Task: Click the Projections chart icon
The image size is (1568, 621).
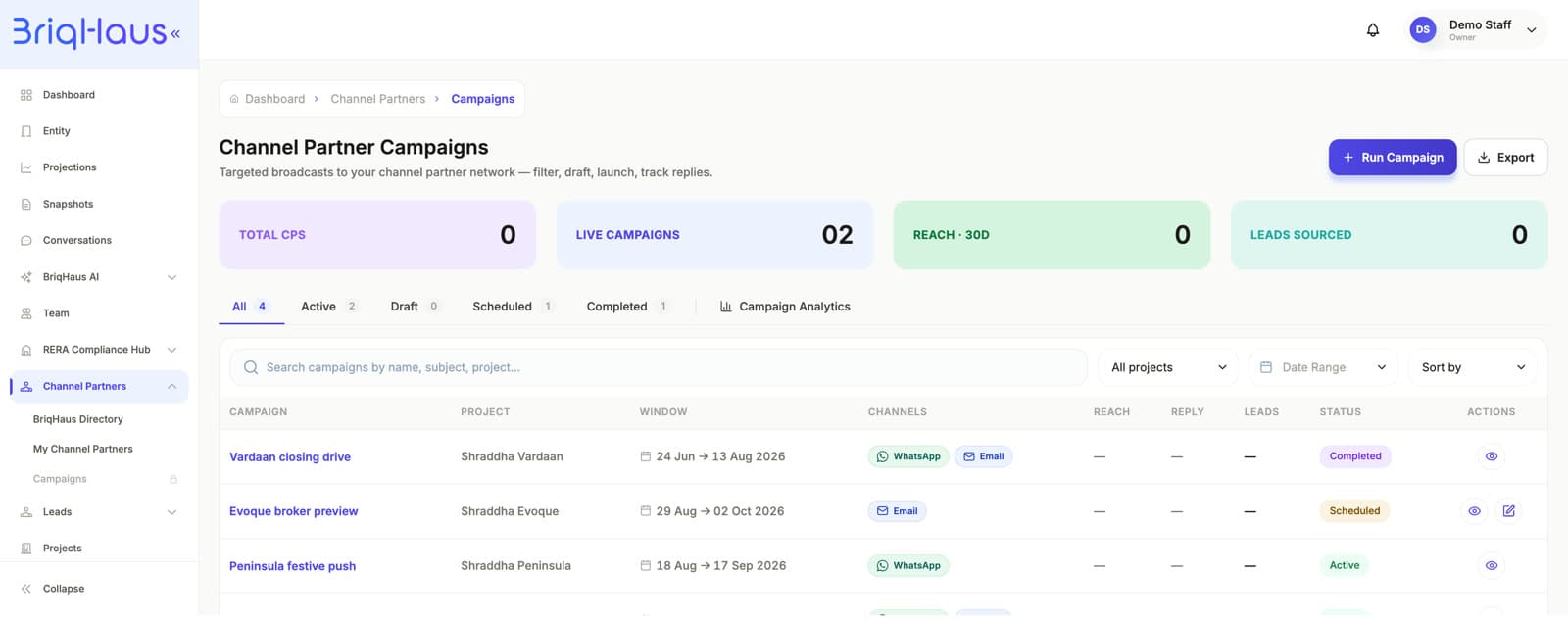Action: [26, 167]
